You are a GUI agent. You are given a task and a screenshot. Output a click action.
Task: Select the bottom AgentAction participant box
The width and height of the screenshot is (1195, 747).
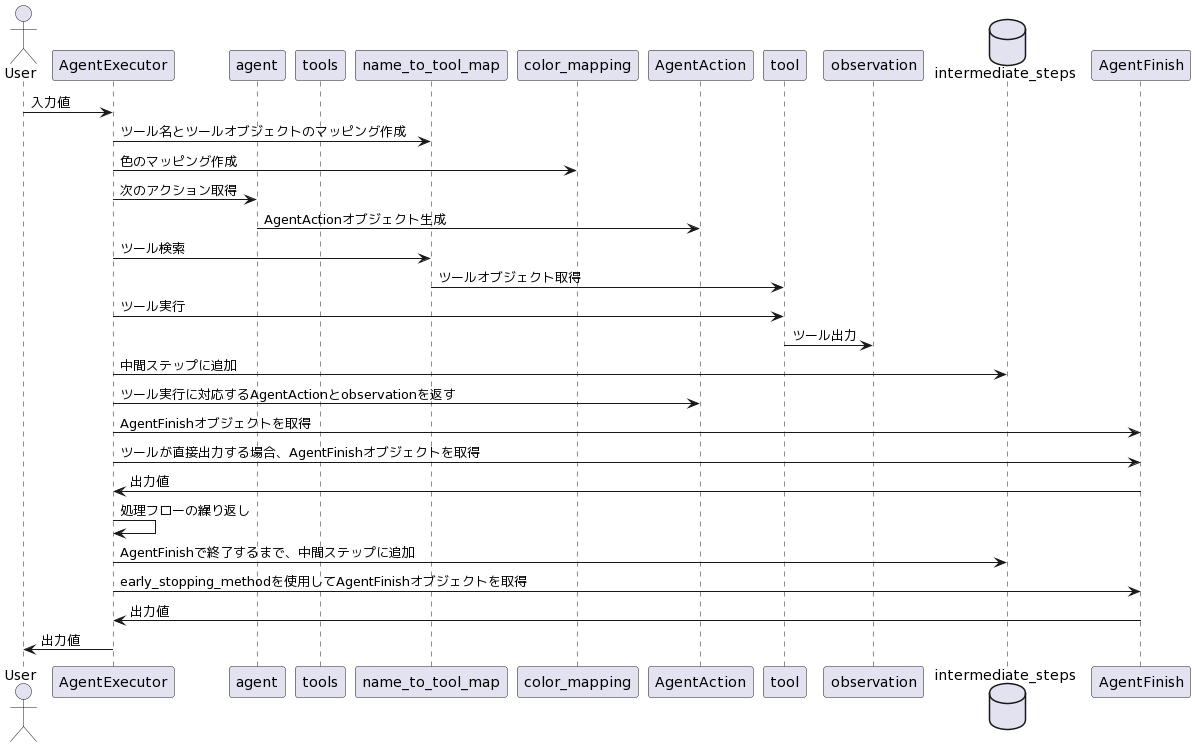[700, 682]
